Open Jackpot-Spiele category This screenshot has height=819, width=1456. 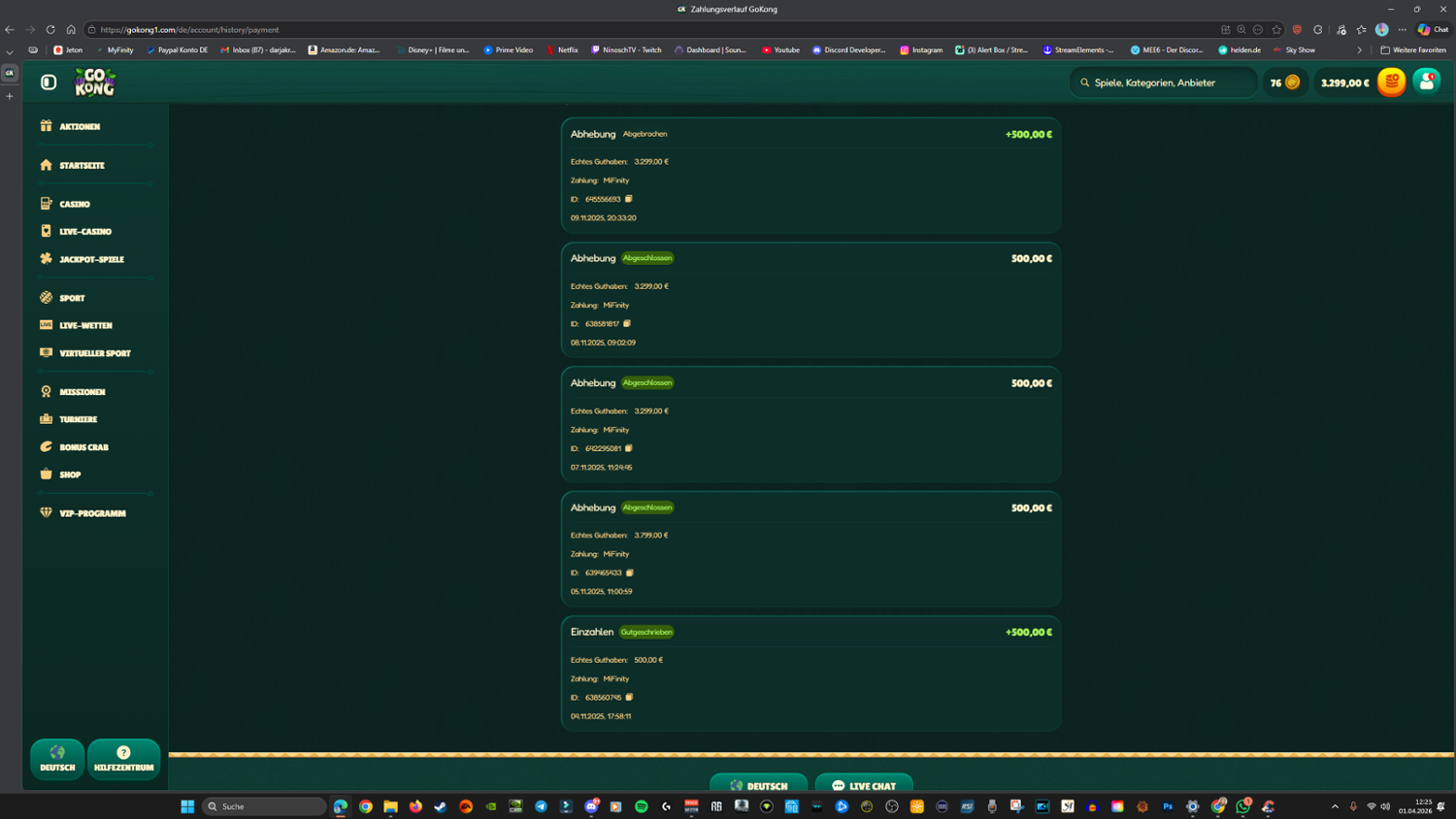pos(91,260)
